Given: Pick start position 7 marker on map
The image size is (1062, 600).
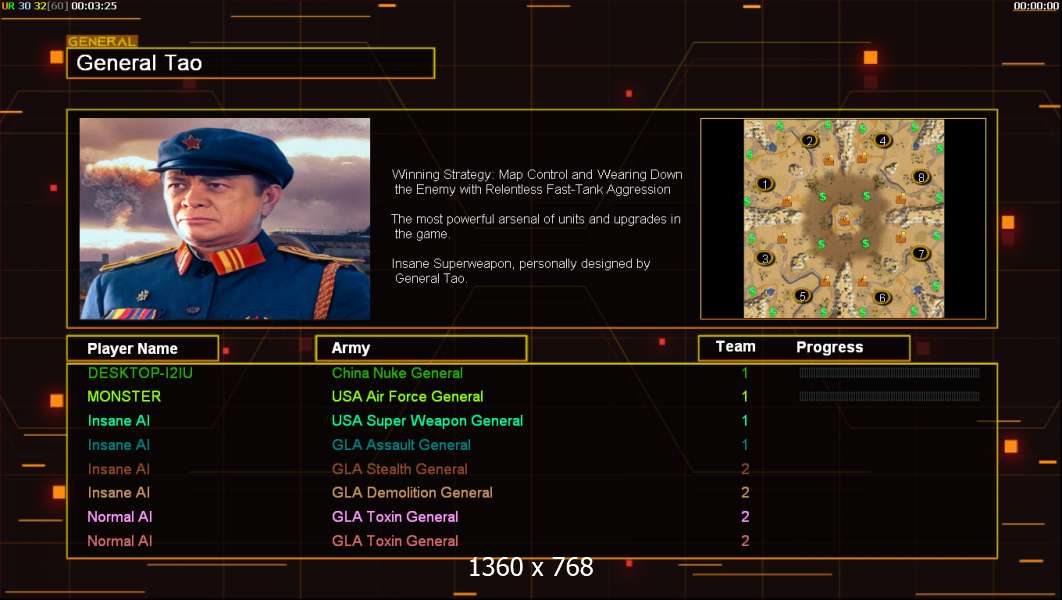Looking at the screenshot, I should (920, 254).
